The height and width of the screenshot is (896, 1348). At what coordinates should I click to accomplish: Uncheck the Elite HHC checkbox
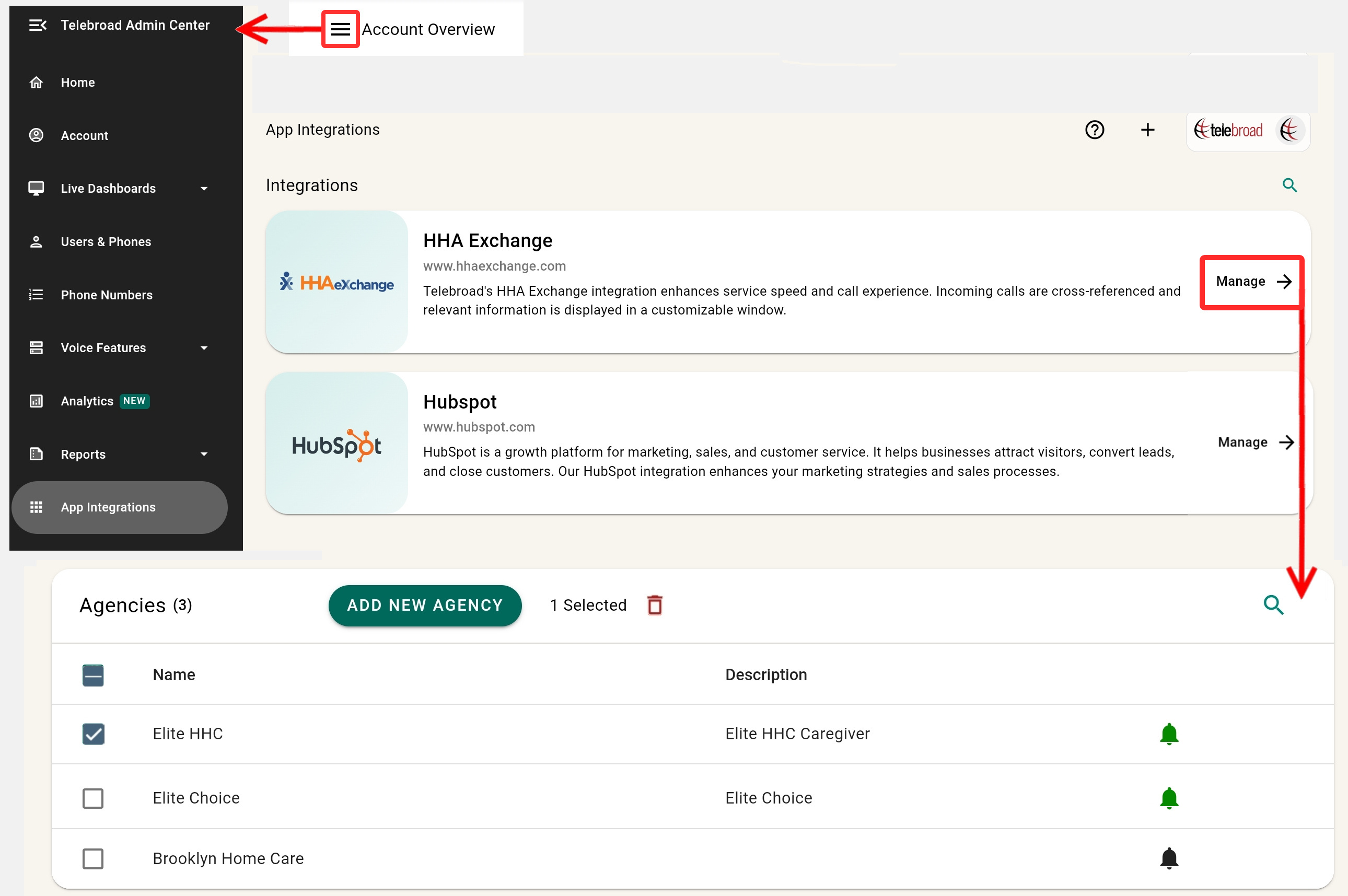tap(93, 734)
